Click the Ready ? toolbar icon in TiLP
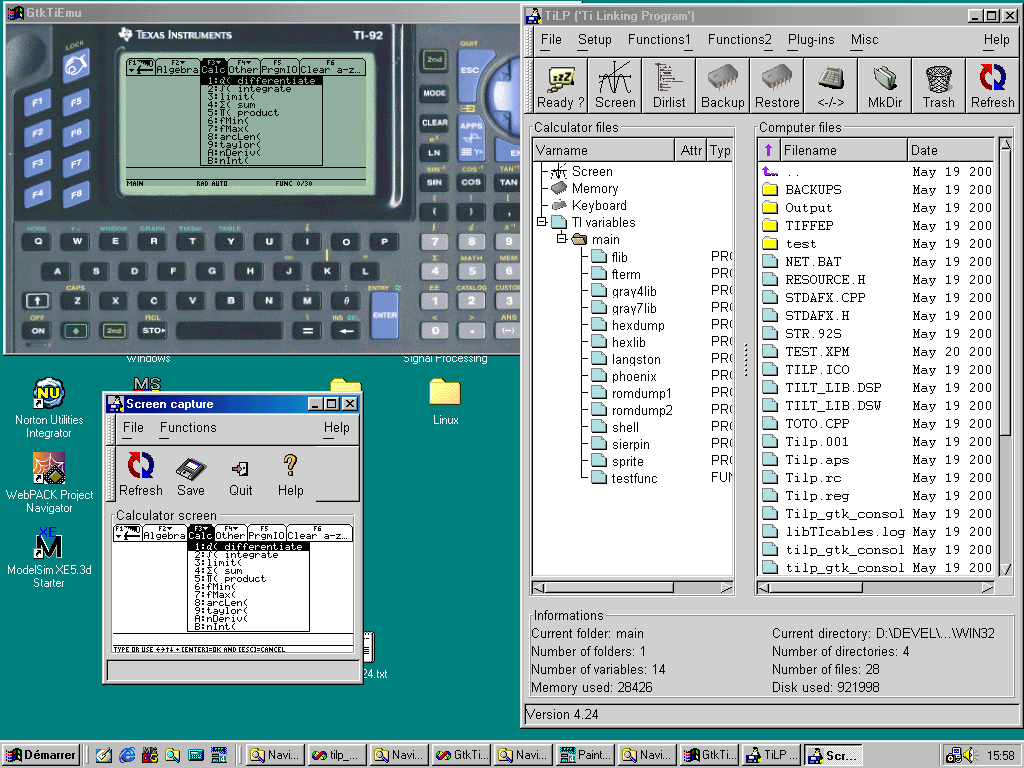 coord(560,86)
